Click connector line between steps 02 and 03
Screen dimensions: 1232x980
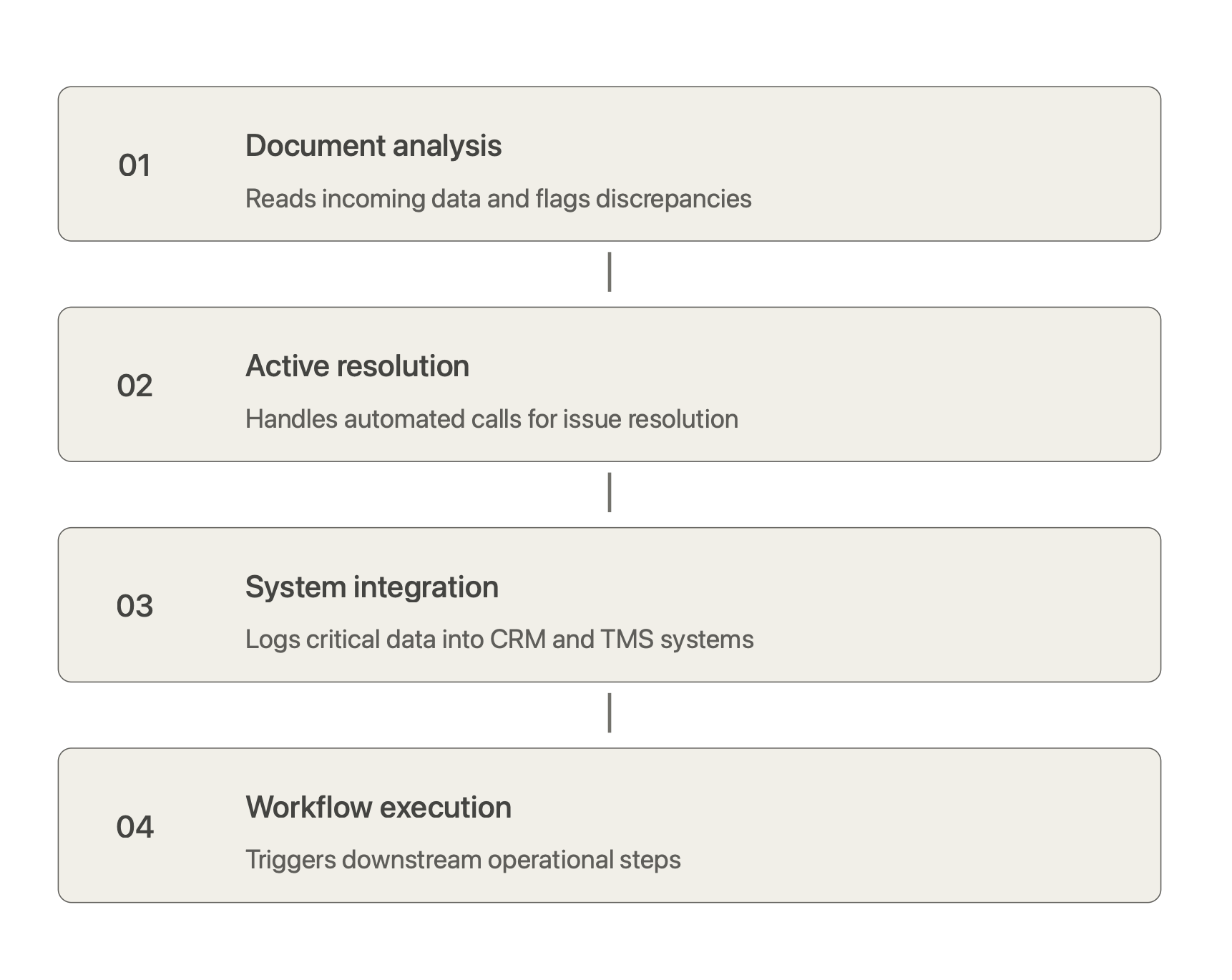[610, 492]
